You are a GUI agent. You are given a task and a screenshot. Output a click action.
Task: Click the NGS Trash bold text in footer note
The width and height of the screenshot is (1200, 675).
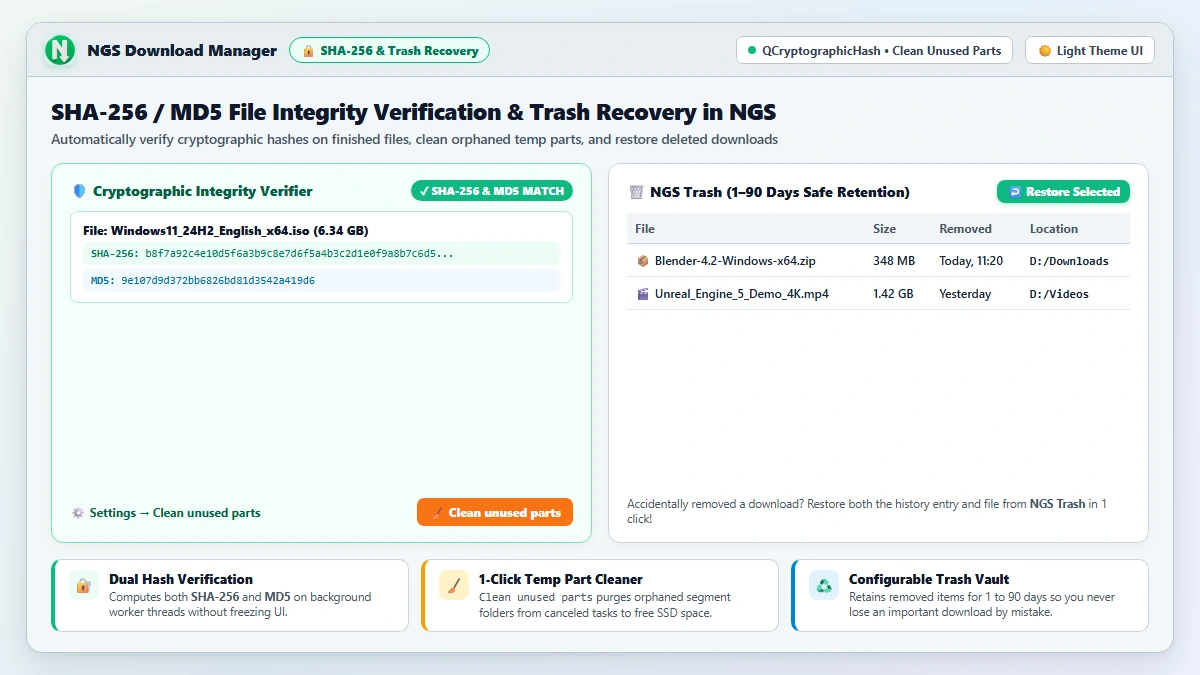click(1057, 504)
